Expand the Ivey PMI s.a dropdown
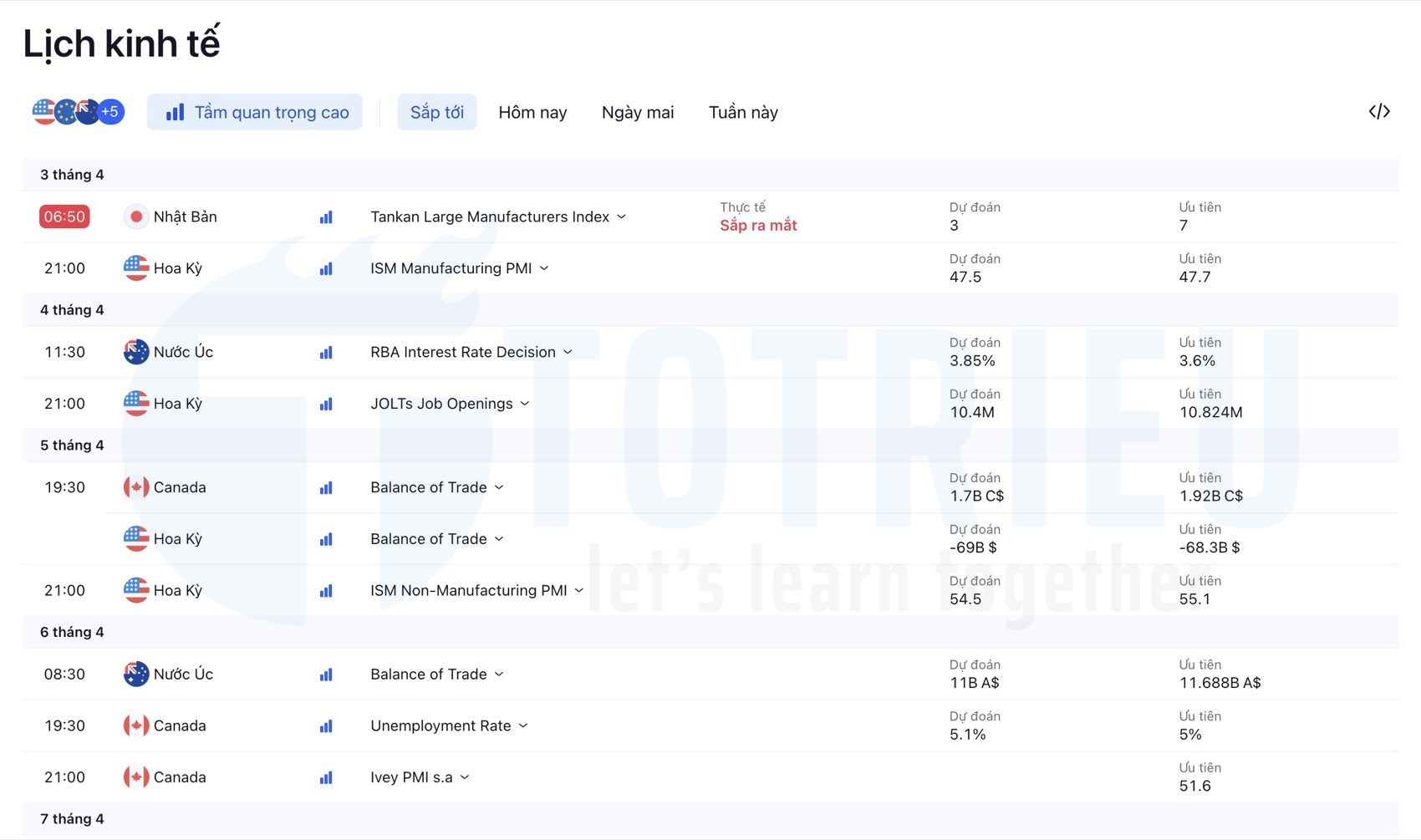The height and width of the screenshot is (840, 1421). click(465, 777)
